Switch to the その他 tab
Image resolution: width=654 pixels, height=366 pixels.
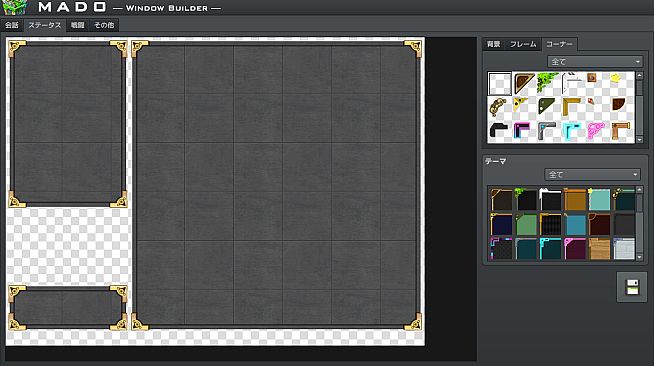[104, 25]
